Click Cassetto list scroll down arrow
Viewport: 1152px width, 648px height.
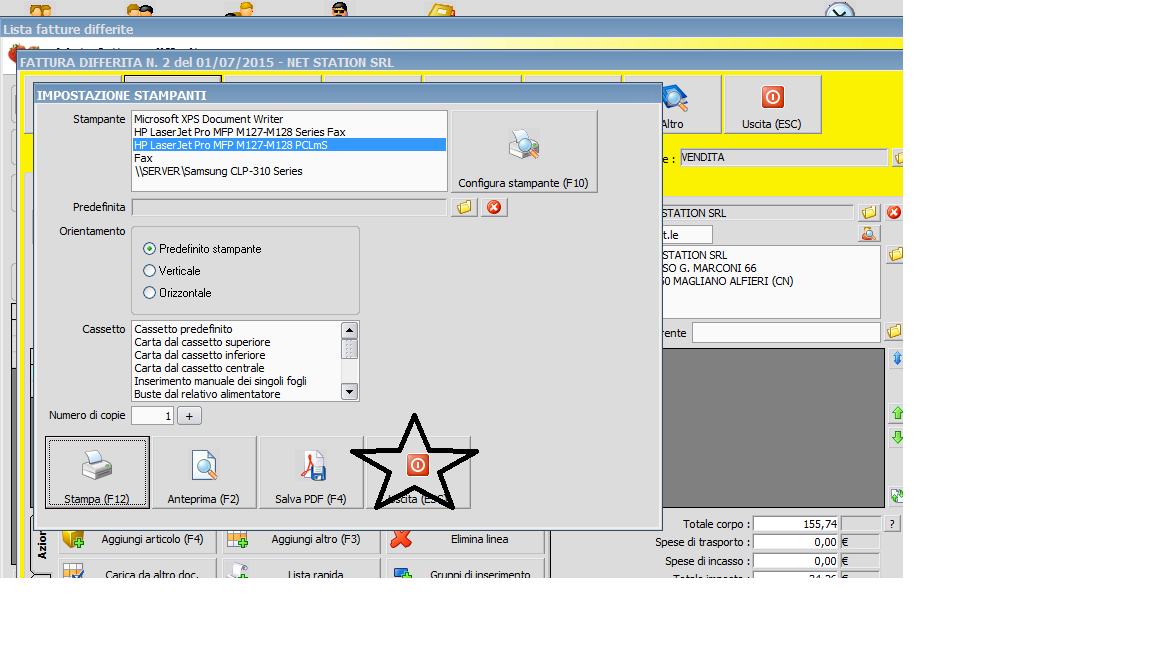(x=350, y=392)
